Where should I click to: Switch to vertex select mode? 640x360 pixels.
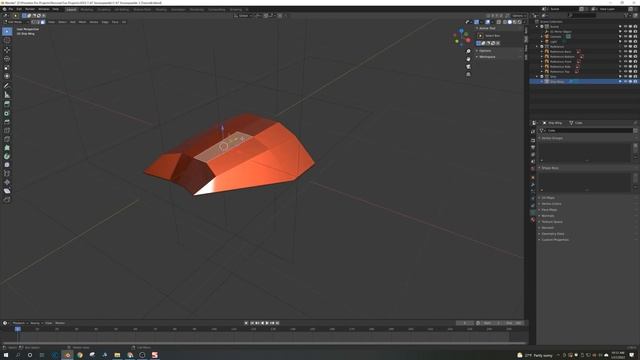[33, 22]
